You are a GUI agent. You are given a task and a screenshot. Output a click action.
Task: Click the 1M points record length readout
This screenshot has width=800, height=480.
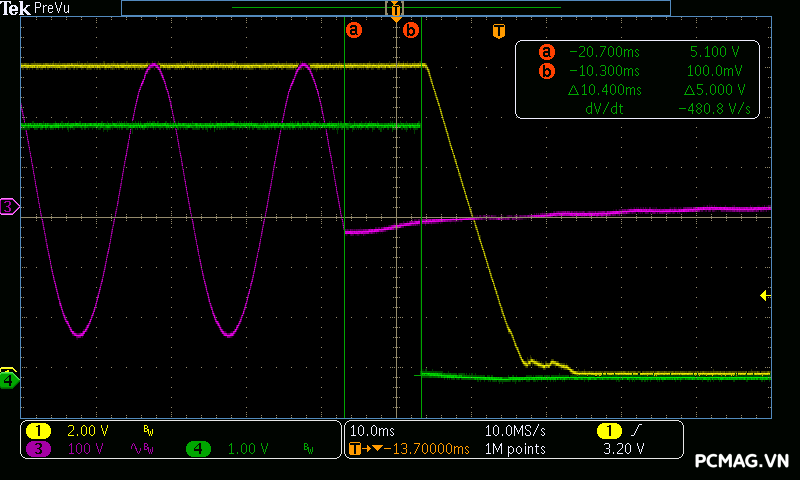[x=515, y=450]
